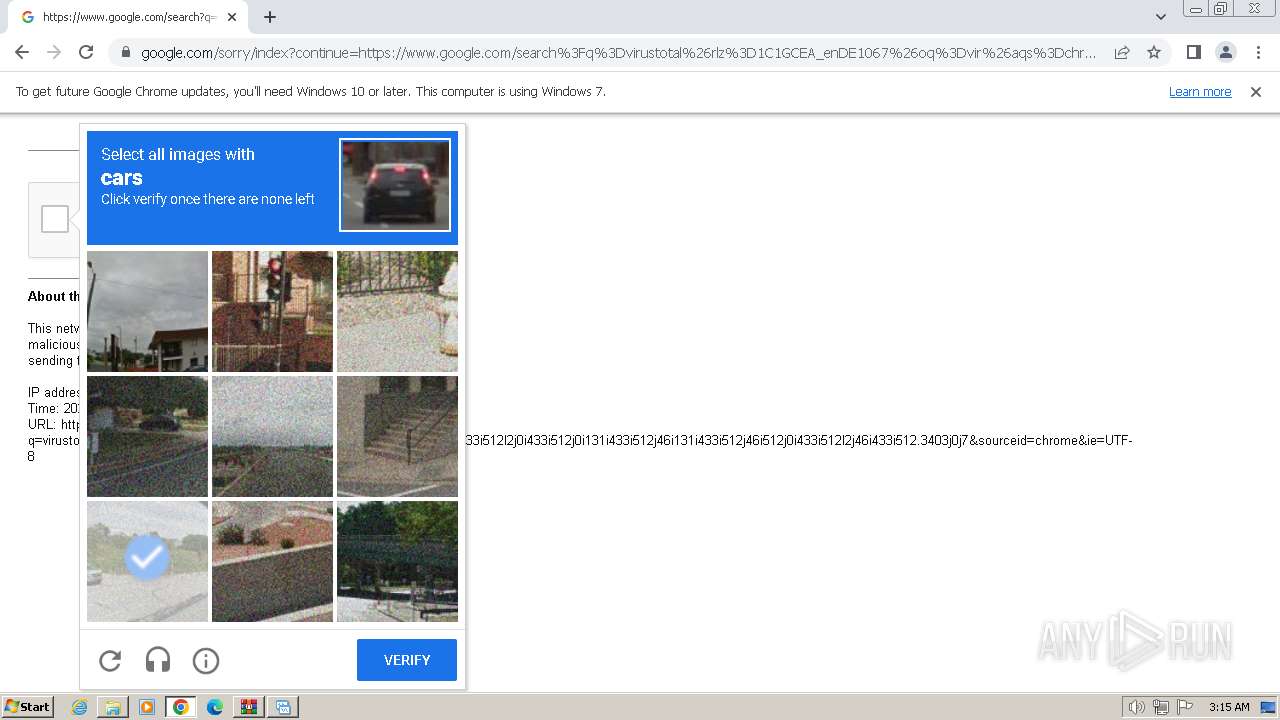This screenshot has height=720, width=1280.
Task: Close the Google search tab
Action: [232, 17]
